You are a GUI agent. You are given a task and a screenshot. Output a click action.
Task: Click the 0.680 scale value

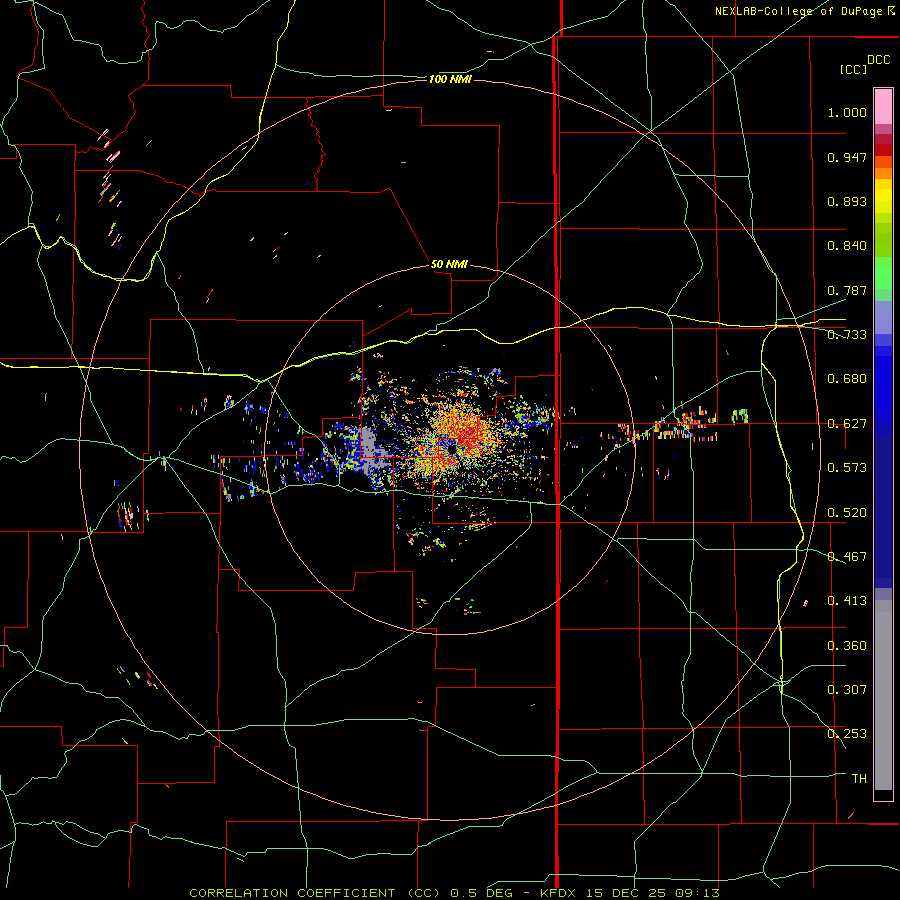coord(847,379)
